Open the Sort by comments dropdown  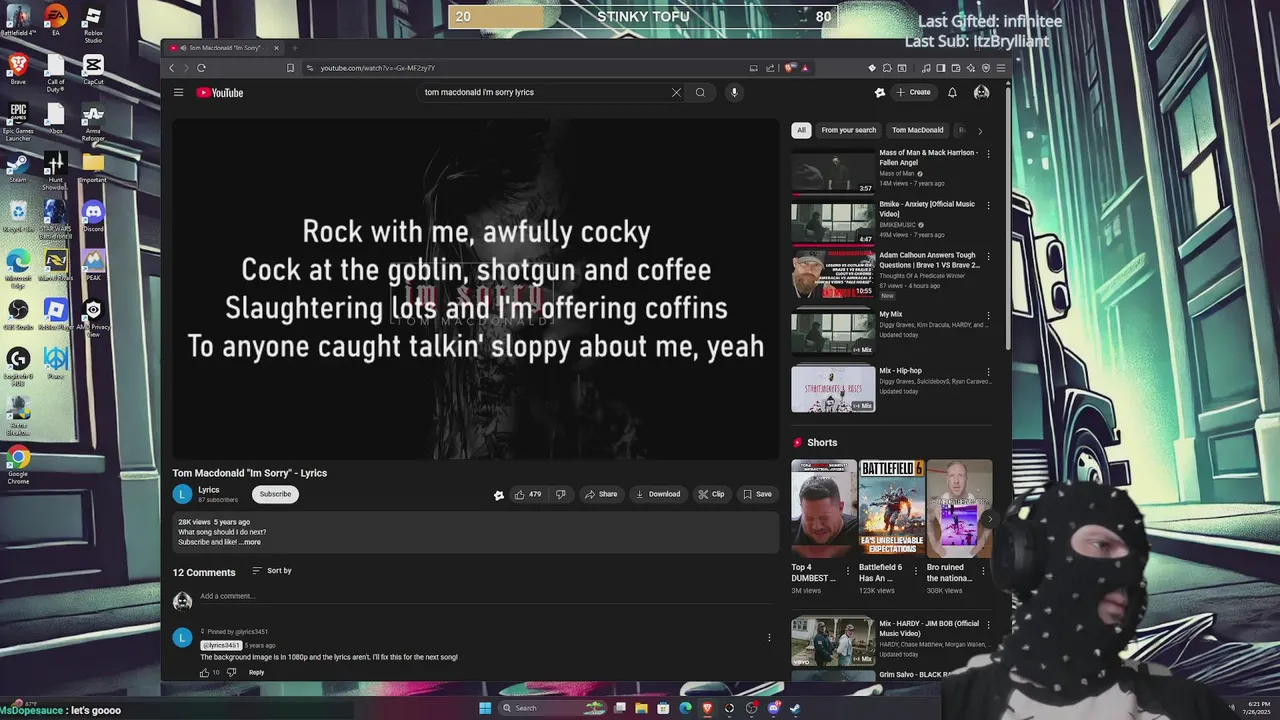point(271,571)
